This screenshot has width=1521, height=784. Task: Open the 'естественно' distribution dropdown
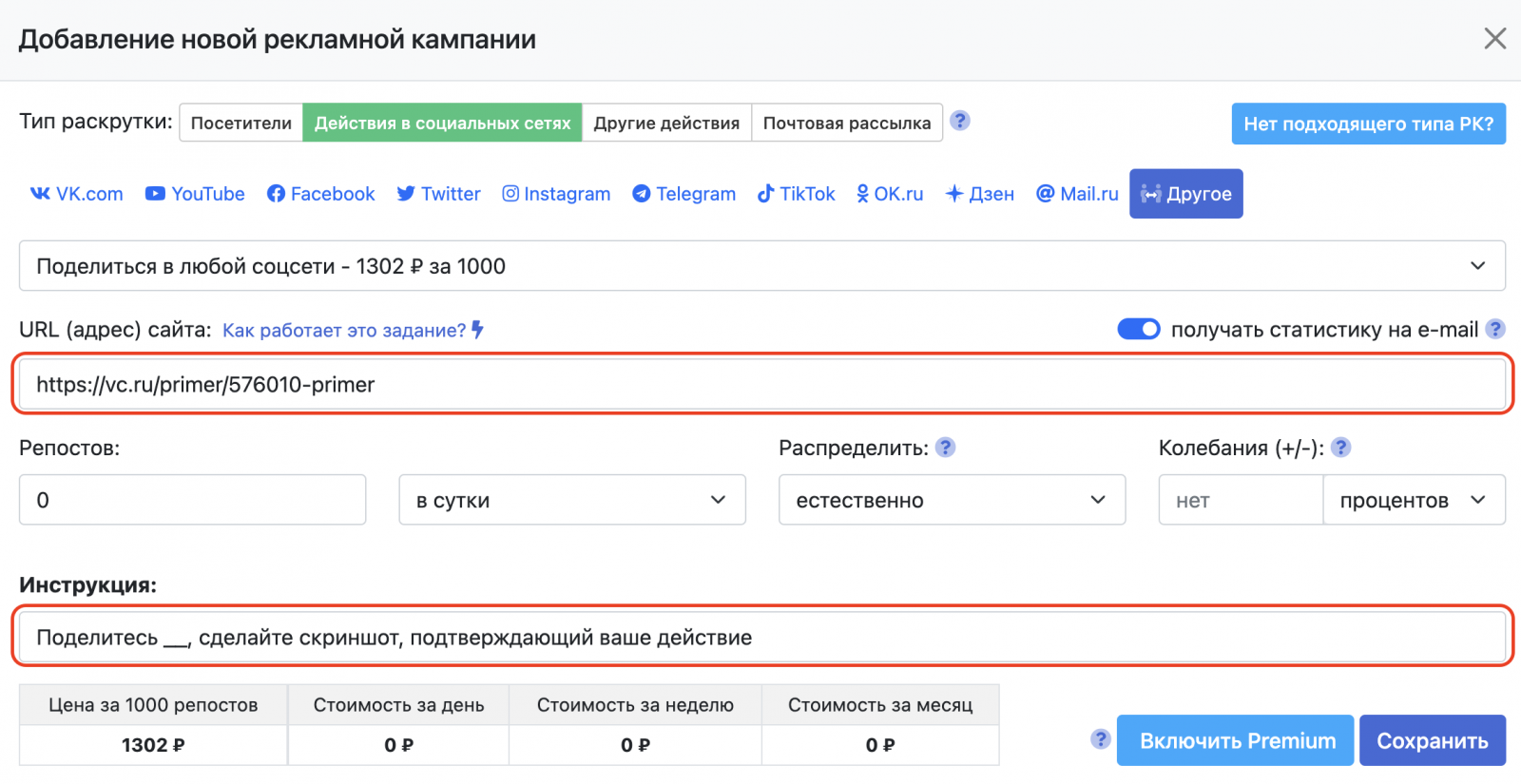pos(952,500)
